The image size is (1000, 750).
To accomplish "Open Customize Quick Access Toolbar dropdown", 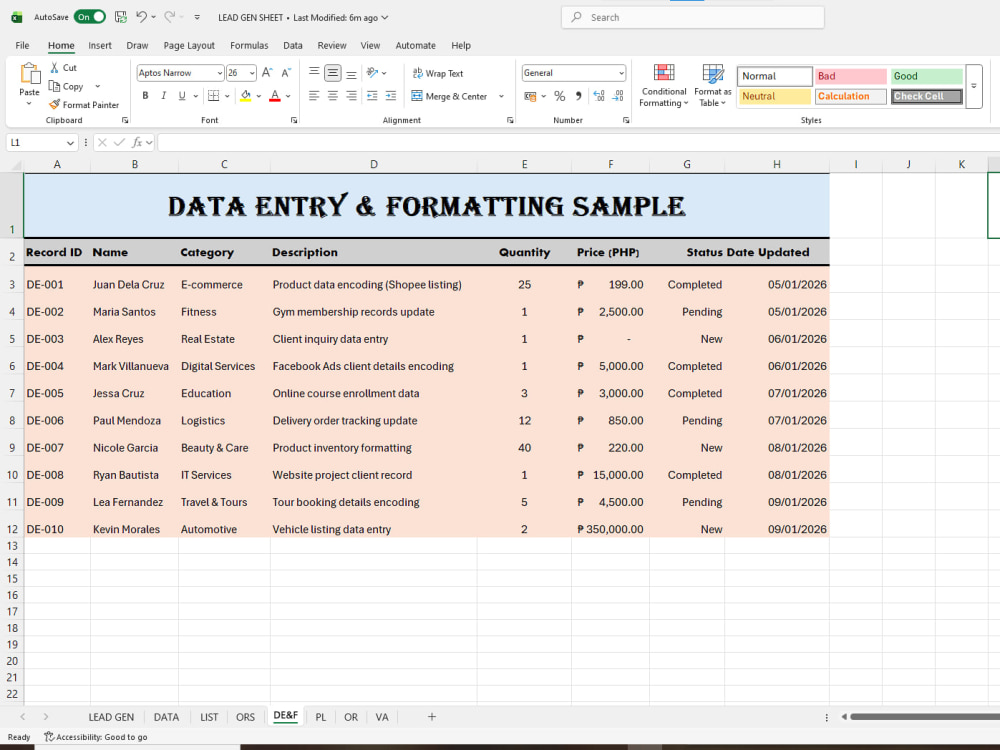I will (197, 17).
